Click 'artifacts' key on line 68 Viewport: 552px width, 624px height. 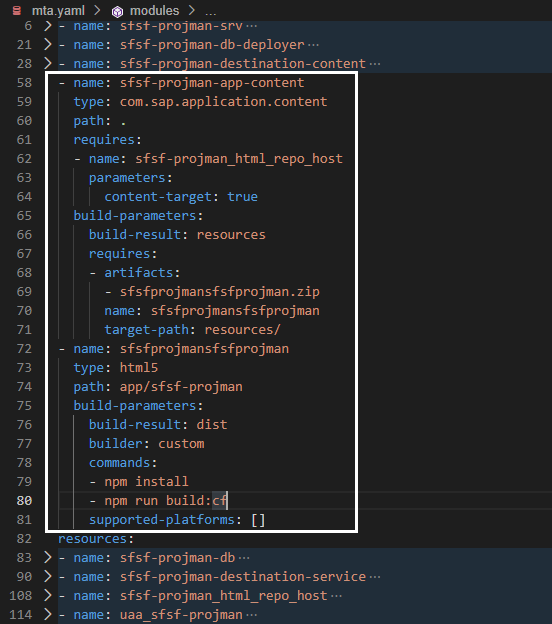click(138, 273)
